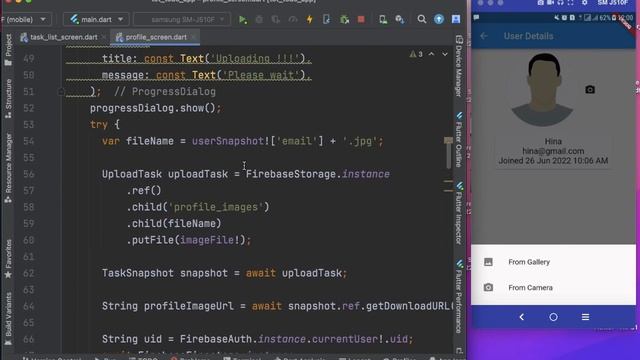Open the Device Manager side panel

coord(459,67)
